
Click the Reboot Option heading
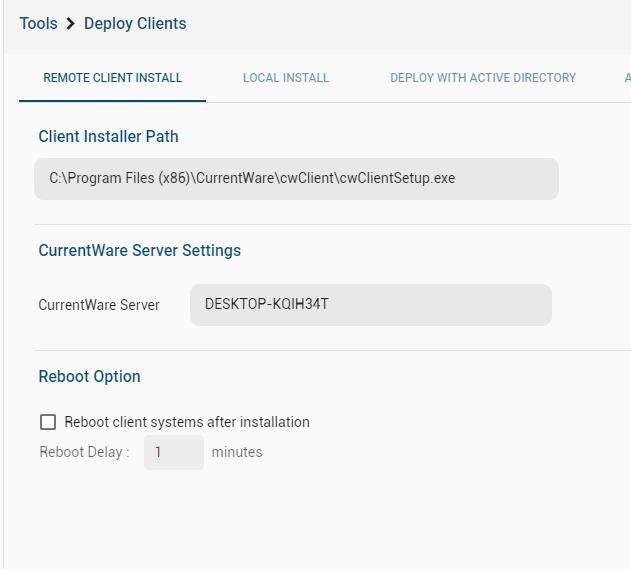coord(89,376)
